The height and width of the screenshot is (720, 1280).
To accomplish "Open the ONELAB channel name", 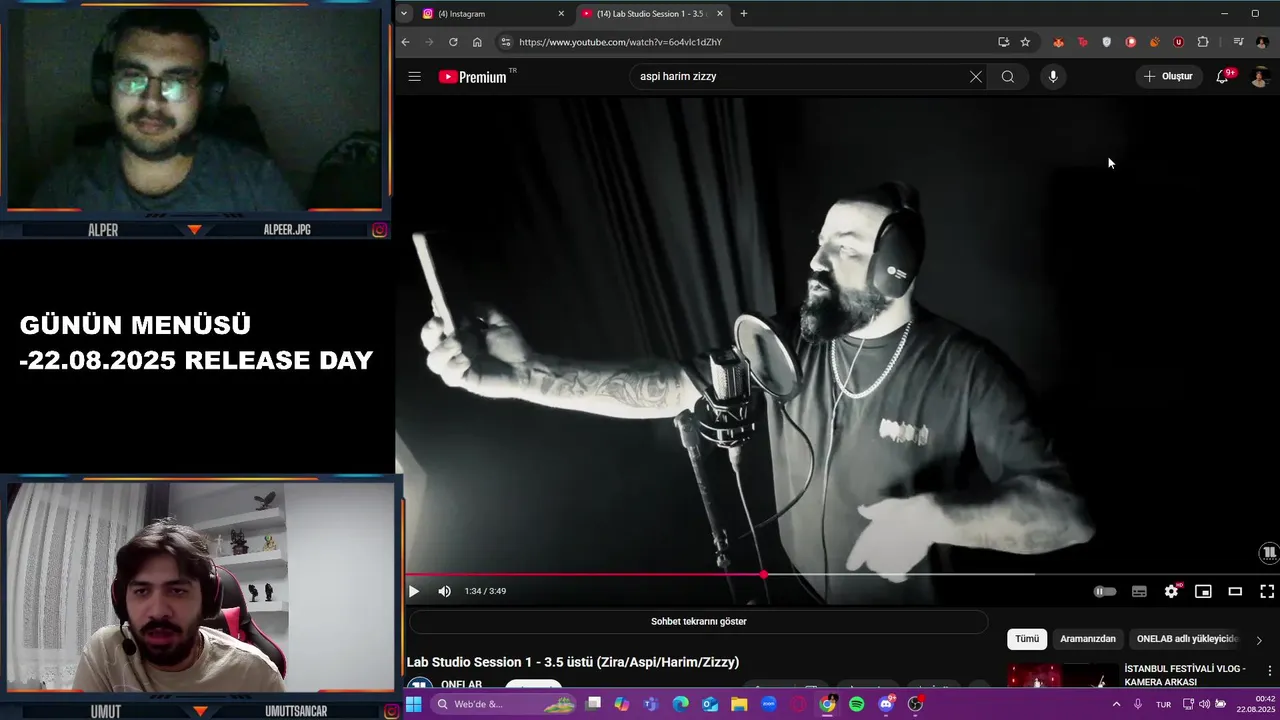I will point(461,684).
